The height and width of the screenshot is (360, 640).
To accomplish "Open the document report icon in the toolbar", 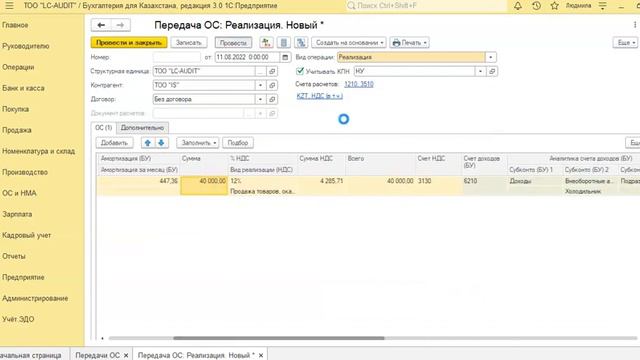I will point(284,42).
